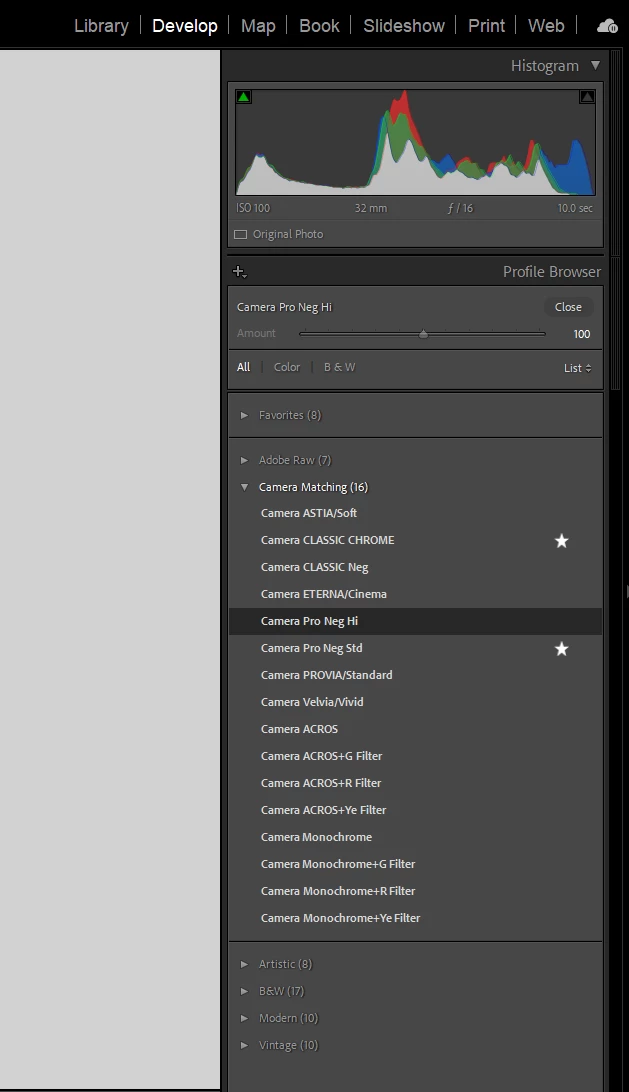
Task: Adjust the profile Amount slider handle
Action: coord(423,334)
